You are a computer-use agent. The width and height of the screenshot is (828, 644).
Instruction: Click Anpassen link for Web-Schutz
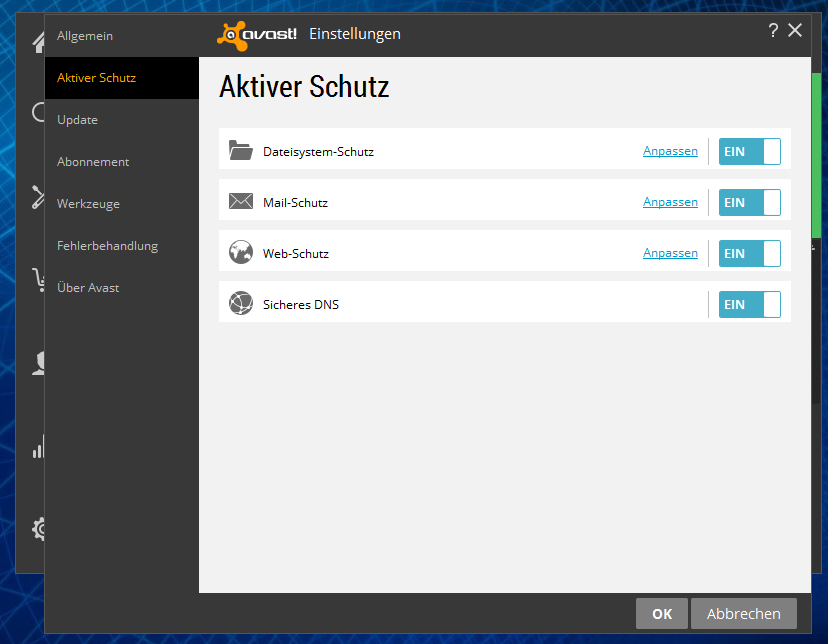pos(670,253)
